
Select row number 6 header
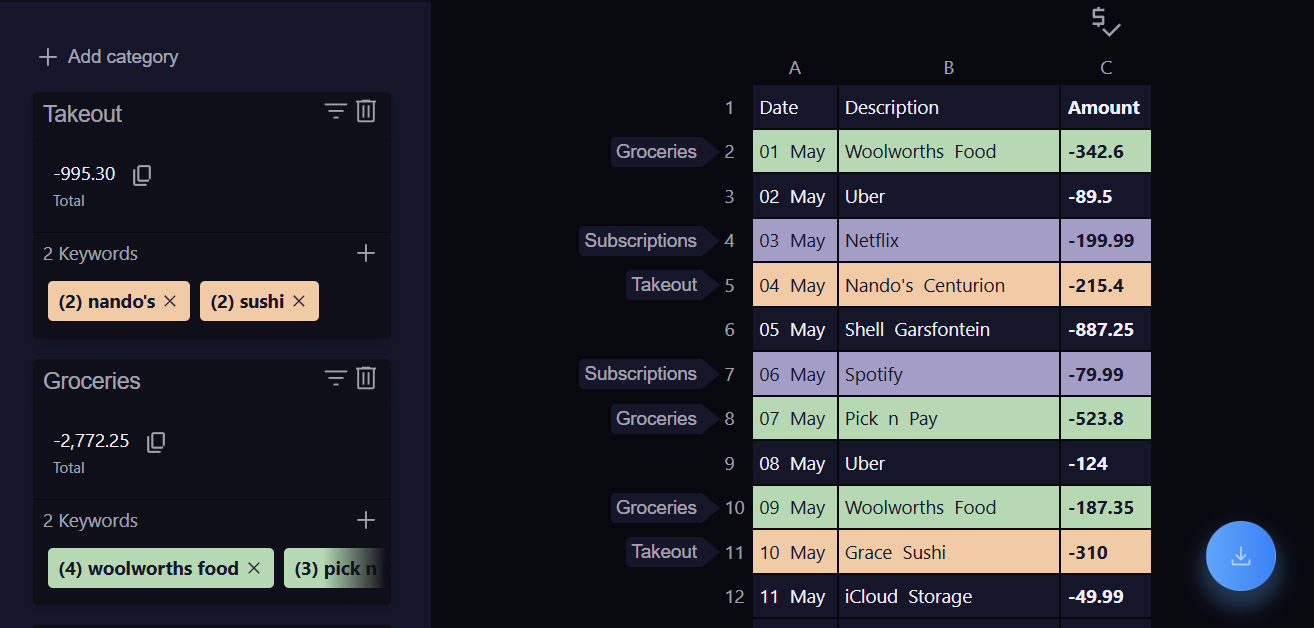tap(730, 330)
